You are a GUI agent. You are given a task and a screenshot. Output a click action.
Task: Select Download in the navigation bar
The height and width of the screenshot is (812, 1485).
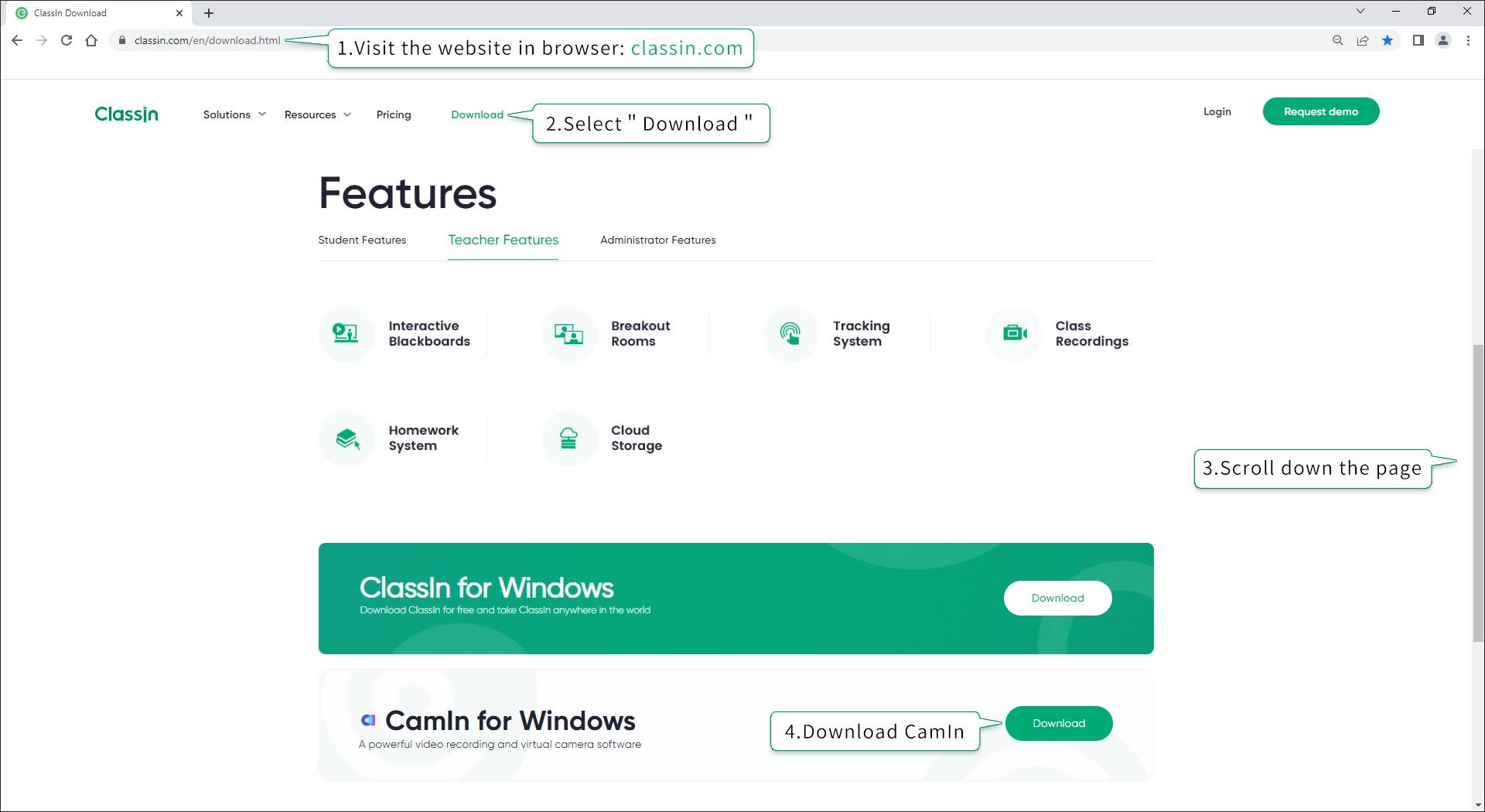pyautogui.click(x=477, y=114)
